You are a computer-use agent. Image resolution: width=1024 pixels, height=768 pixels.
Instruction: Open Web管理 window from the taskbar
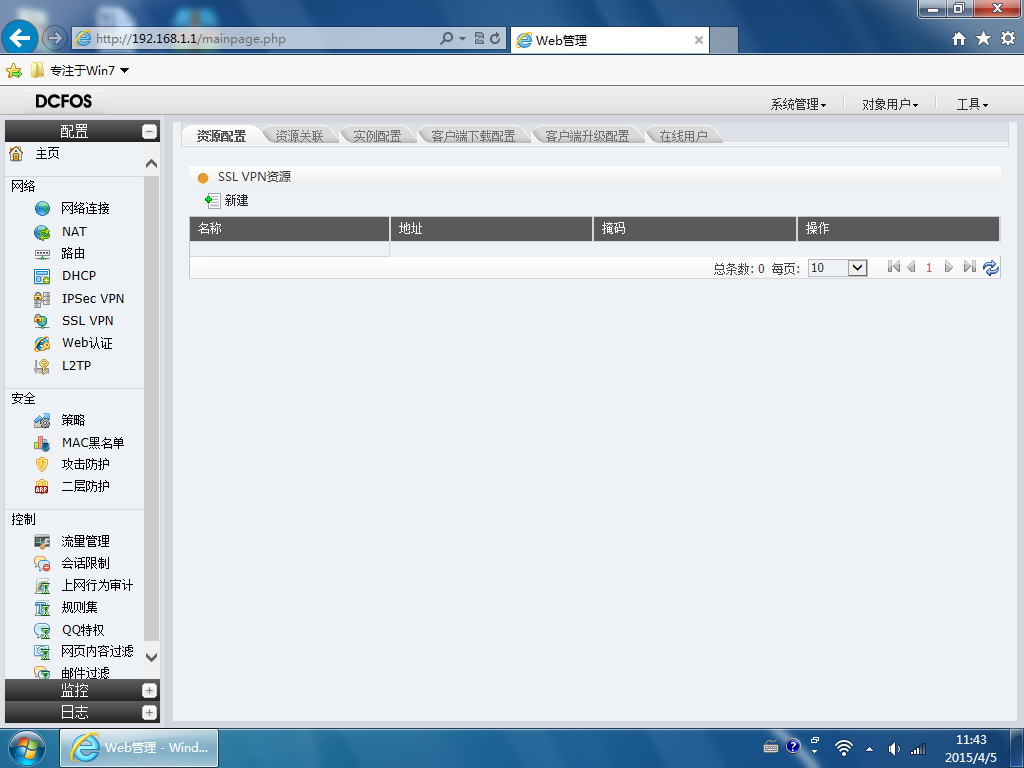point(139,748)
